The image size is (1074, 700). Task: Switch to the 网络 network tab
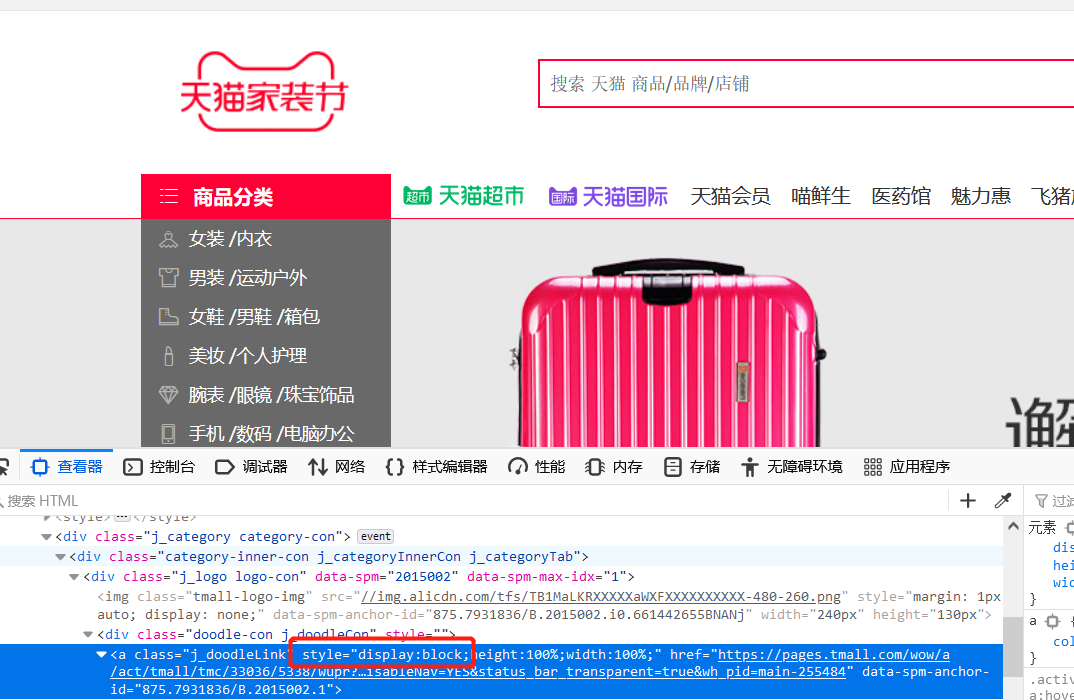coord(336,467)
